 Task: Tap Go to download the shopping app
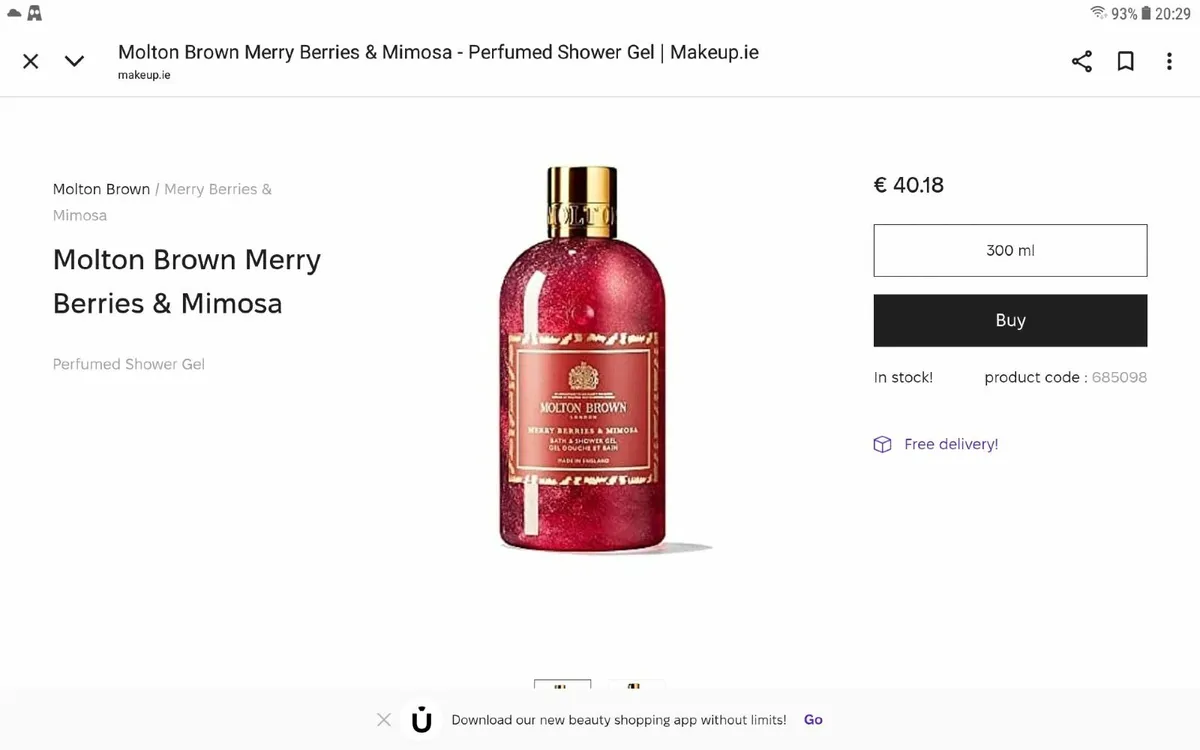pyautogui.click(x=813, y=719)
